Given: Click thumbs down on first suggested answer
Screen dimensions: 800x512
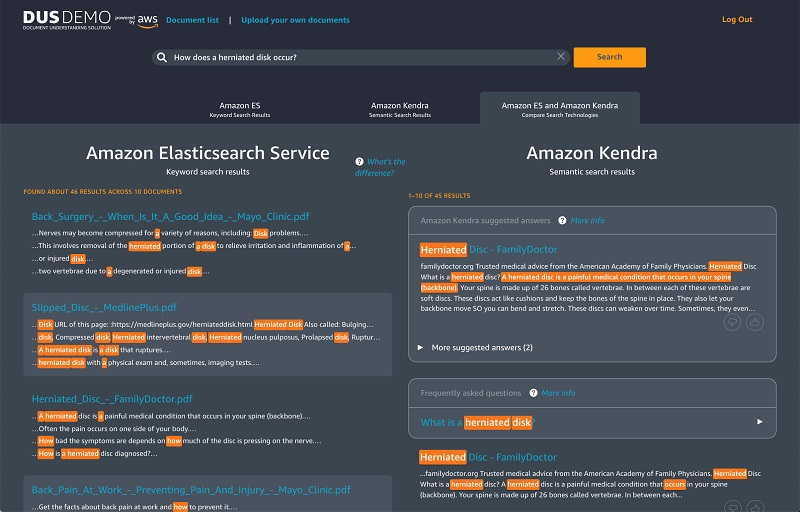Looking at the screenshot, I should tap(732, 322).
